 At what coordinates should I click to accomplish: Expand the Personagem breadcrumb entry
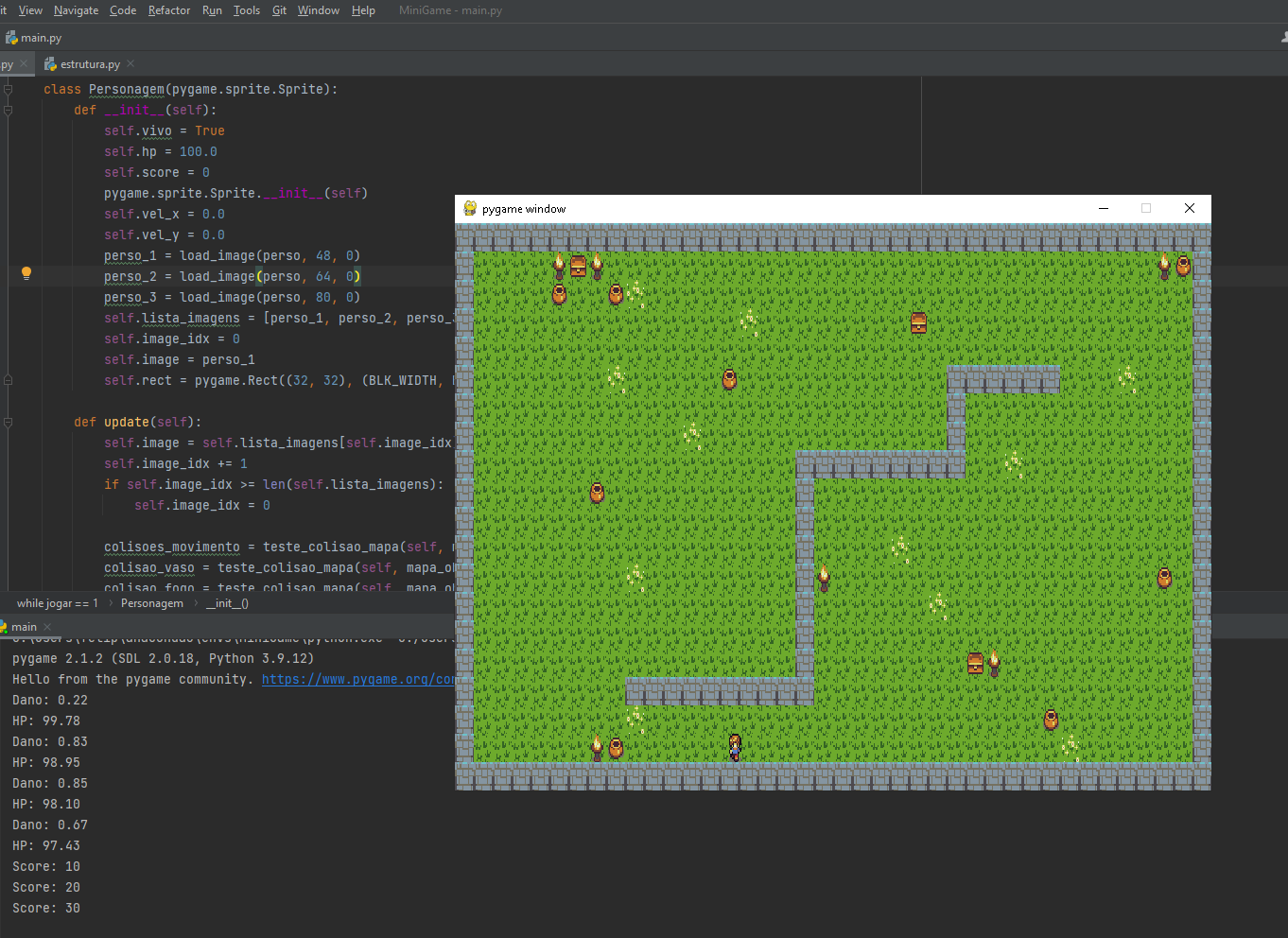tap(152, 602)
